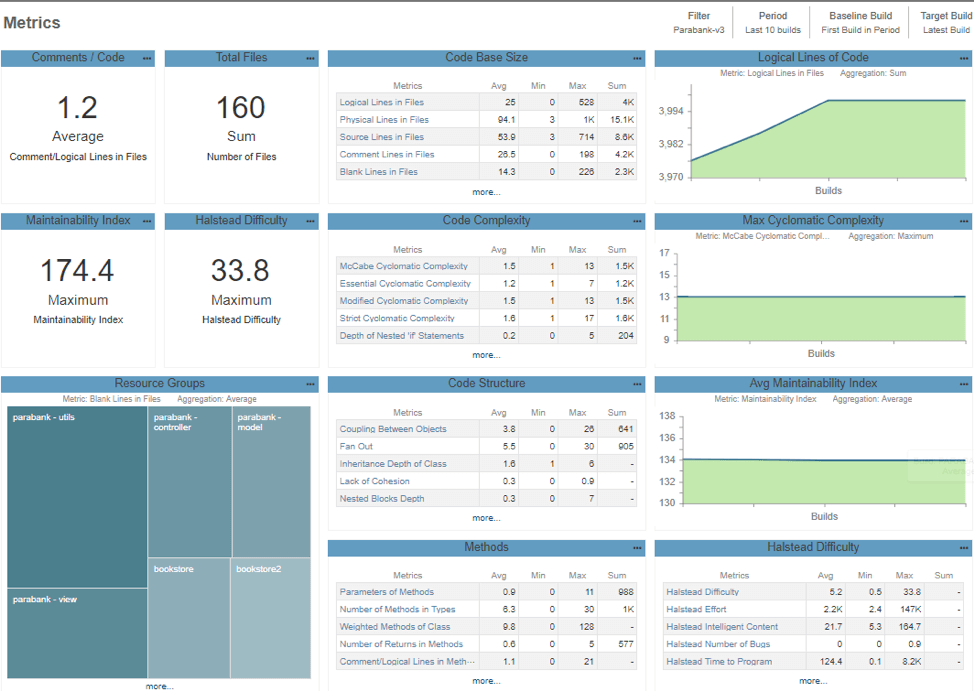Click the more link under Halstead Difficulty table

click(x=813, y=681)
